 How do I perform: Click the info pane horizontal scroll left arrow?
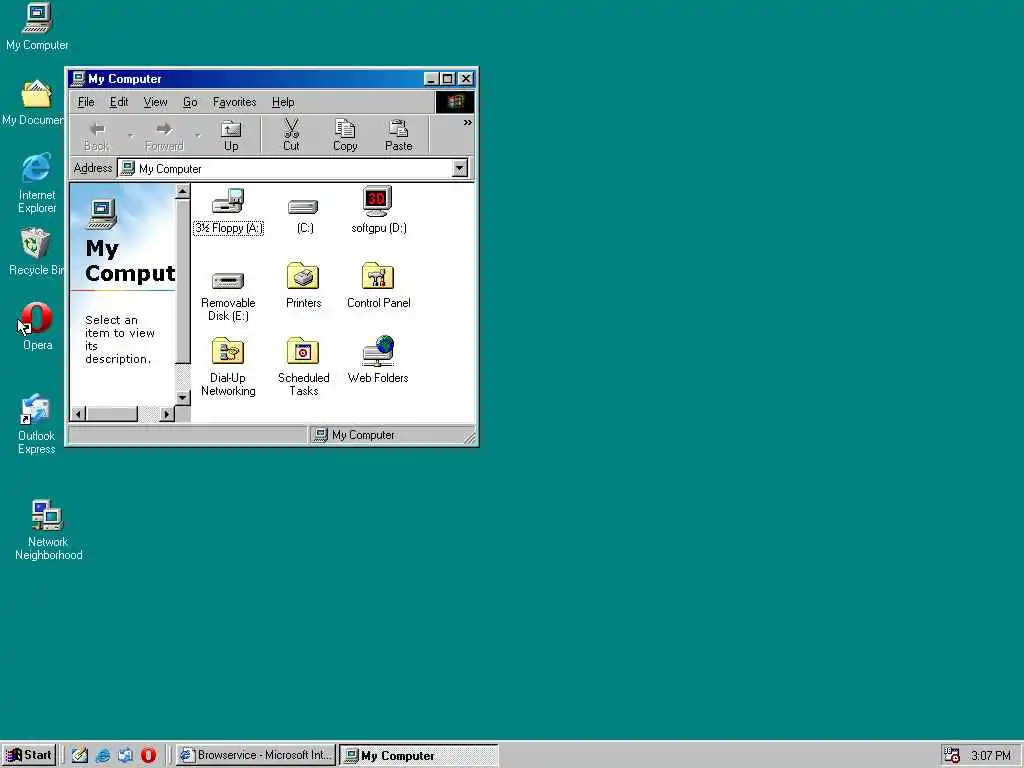click(x=78, y=414)
